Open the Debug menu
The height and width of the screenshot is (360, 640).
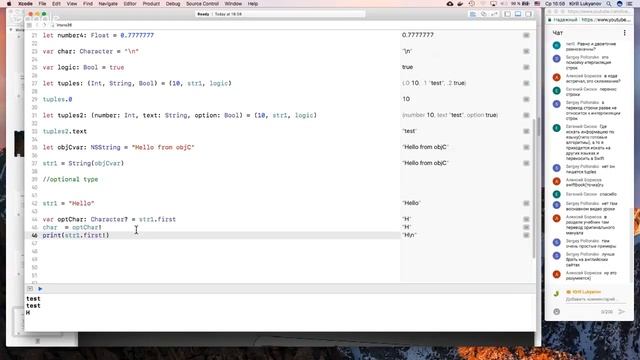click(173, 4)
